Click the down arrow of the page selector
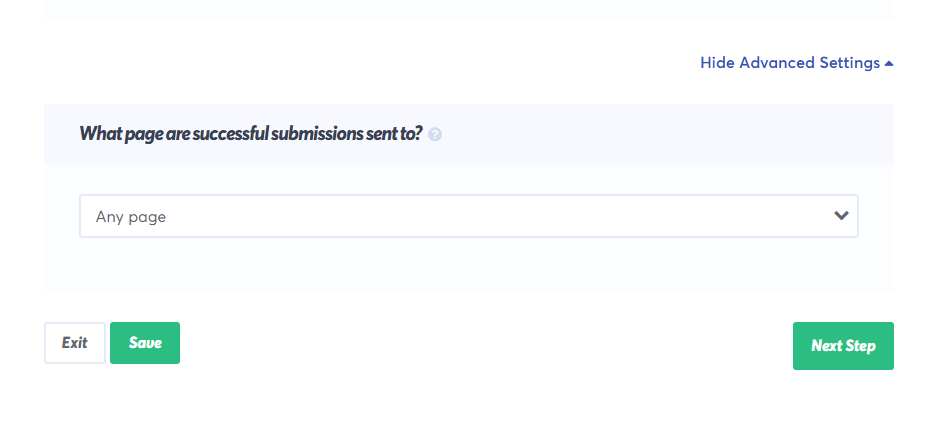Screen dimensions: 935x437 tap(841, 216)
